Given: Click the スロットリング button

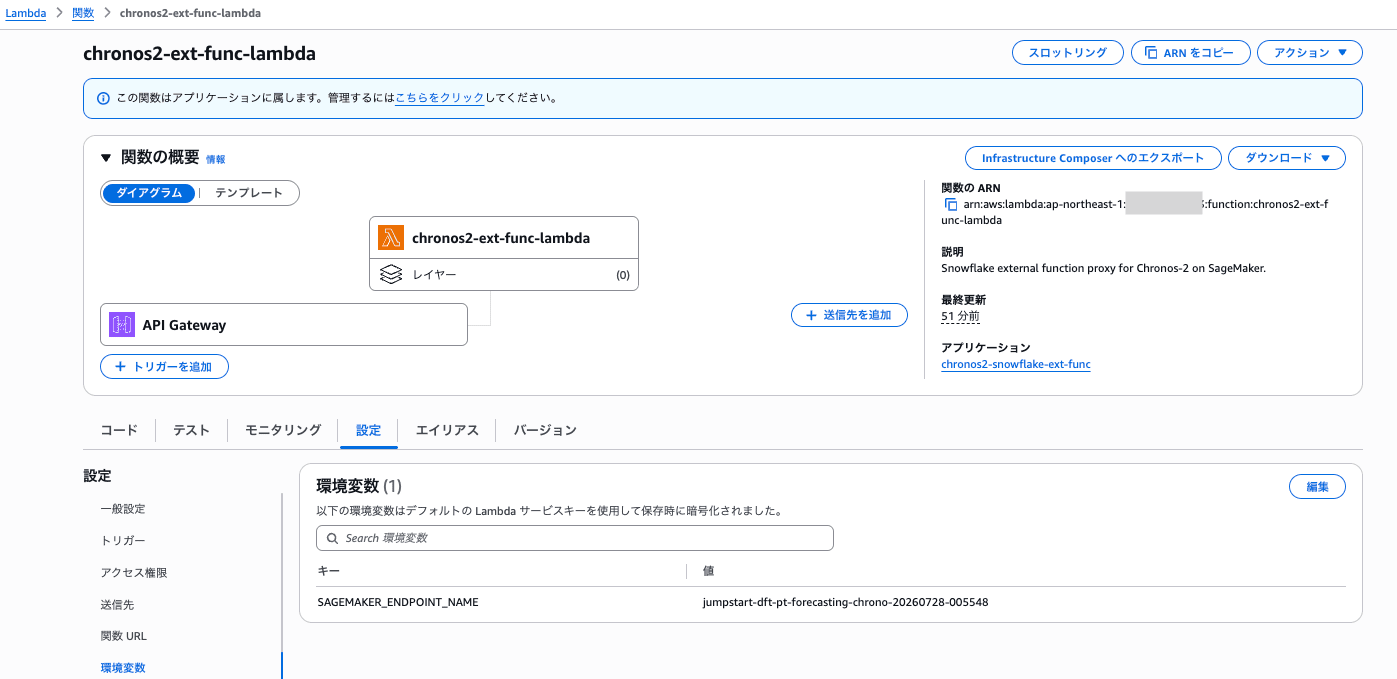Looking at the screenshot, I should [1068, 53].
